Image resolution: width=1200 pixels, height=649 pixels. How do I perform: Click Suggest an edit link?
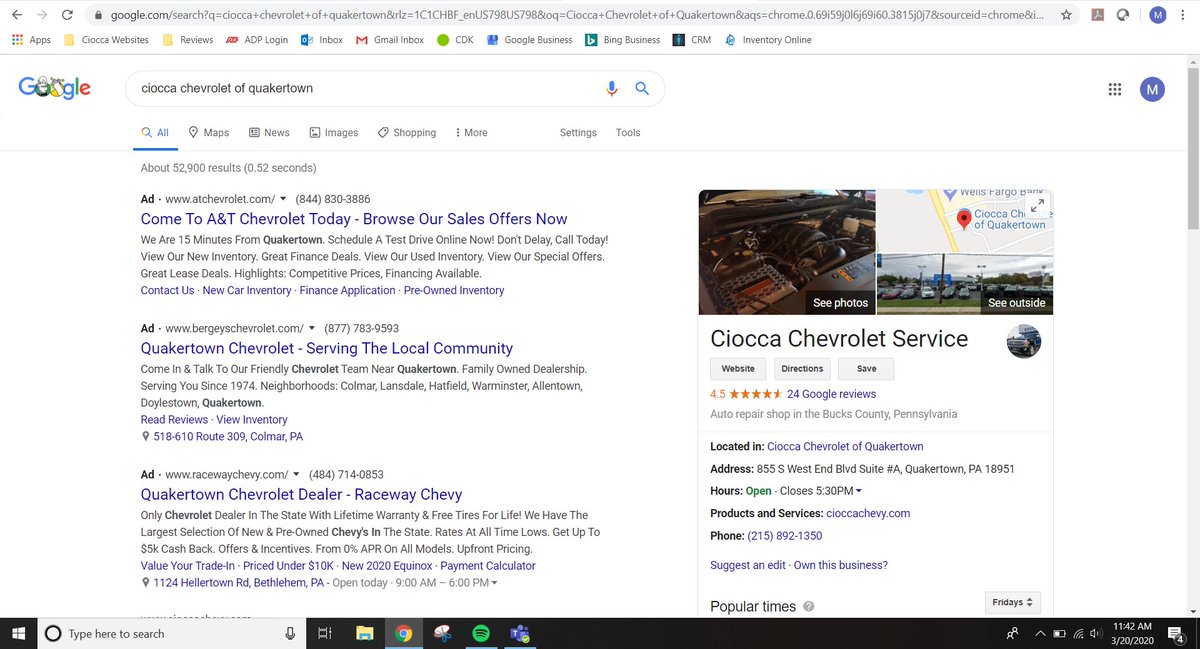tap(748, 565)
